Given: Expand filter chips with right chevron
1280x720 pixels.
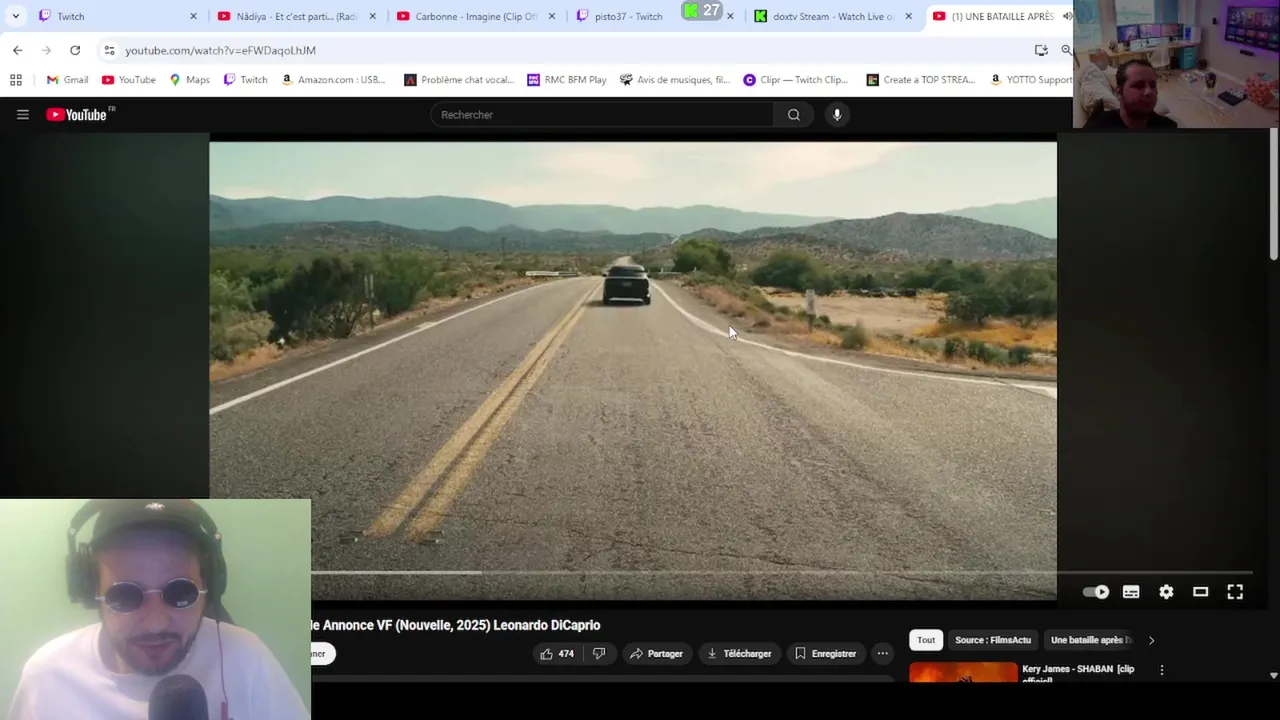Looking at the screenshot, I should click(x=1151, y=640).
